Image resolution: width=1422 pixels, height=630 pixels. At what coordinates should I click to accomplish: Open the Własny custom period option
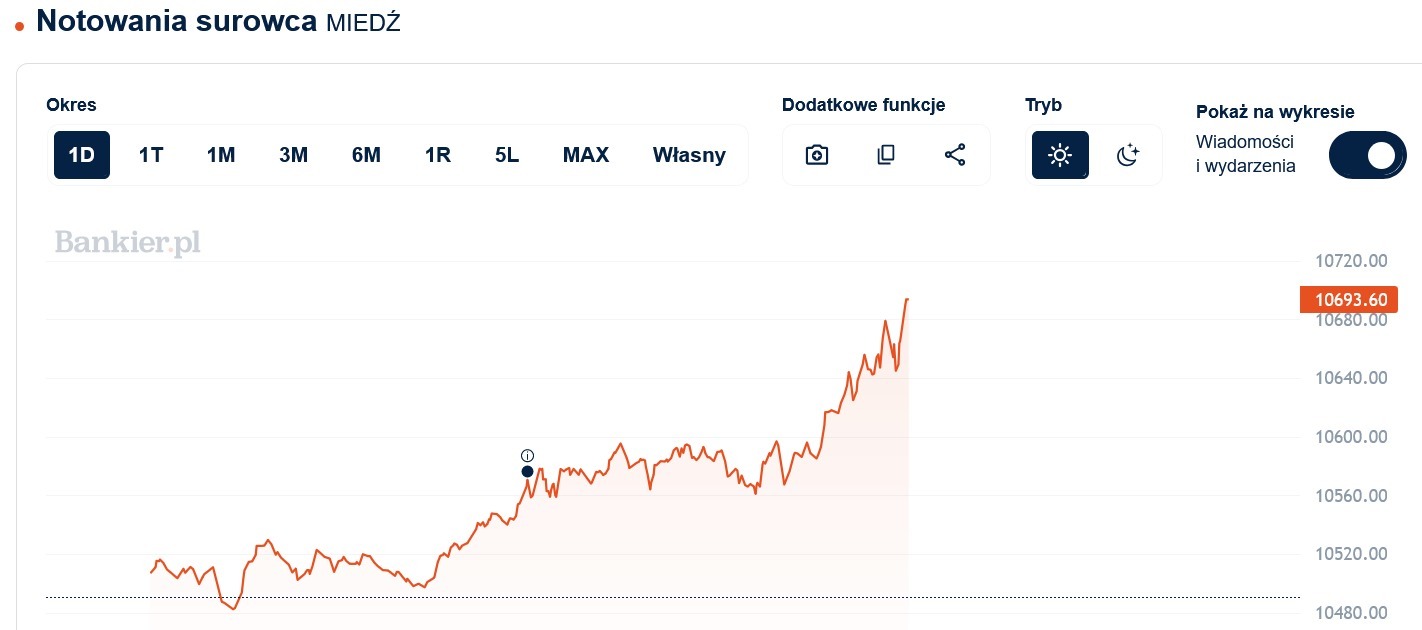(x=689, y=155)
